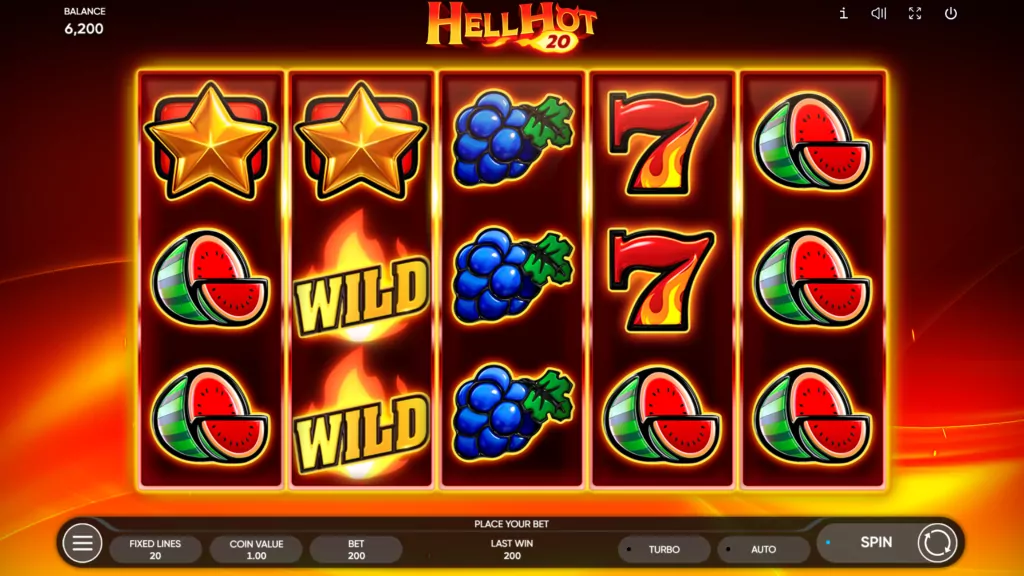Click the SPIN button
Viewport: 1024px width, 576px height.
(876, 542)
